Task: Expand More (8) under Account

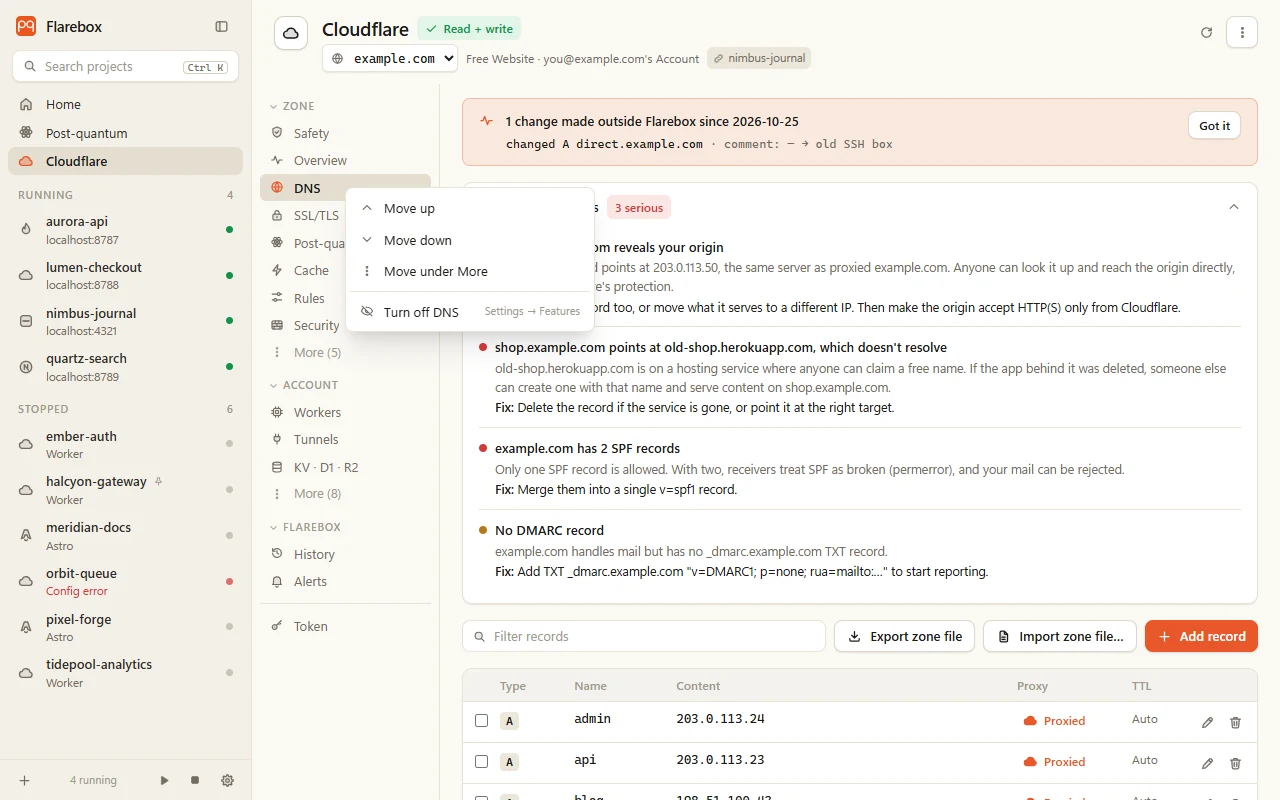Action: click(x=345, y=493)
